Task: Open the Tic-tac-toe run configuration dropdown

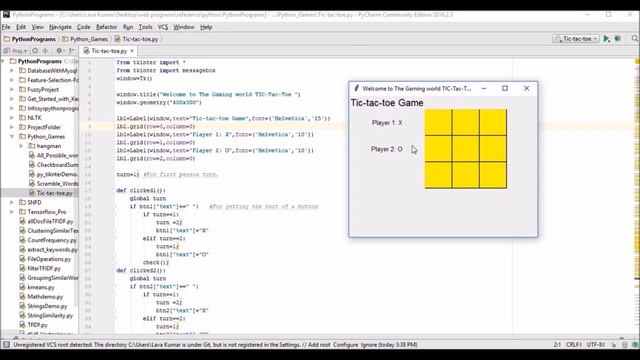Action: pos(576,38)
